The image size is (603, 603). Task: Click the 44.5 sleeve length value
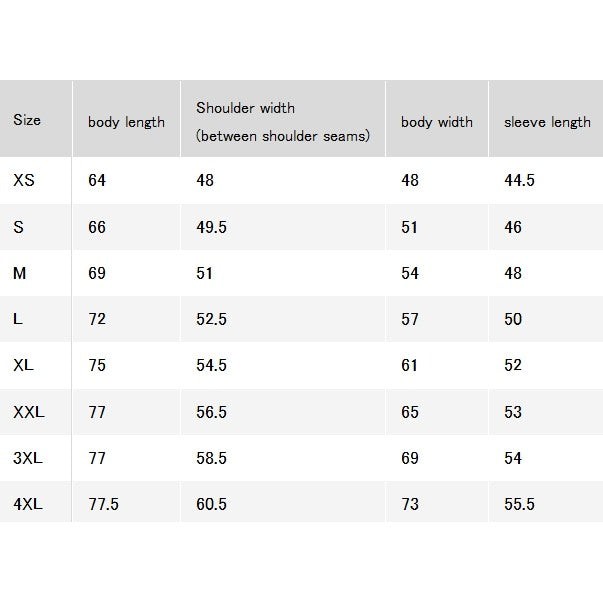(x=519, y=180)
